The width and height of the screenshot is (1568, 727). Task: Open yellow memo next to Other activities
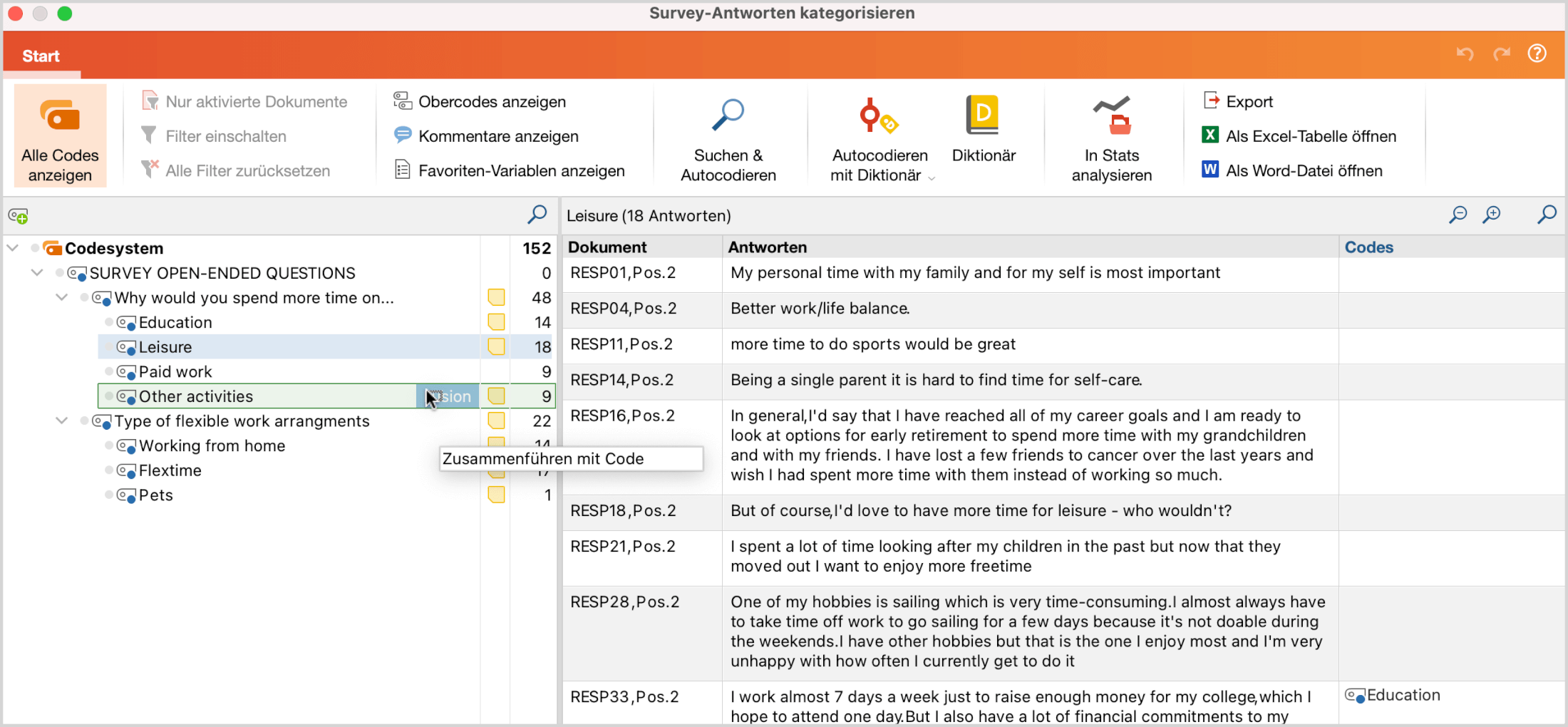coord(496,396)
